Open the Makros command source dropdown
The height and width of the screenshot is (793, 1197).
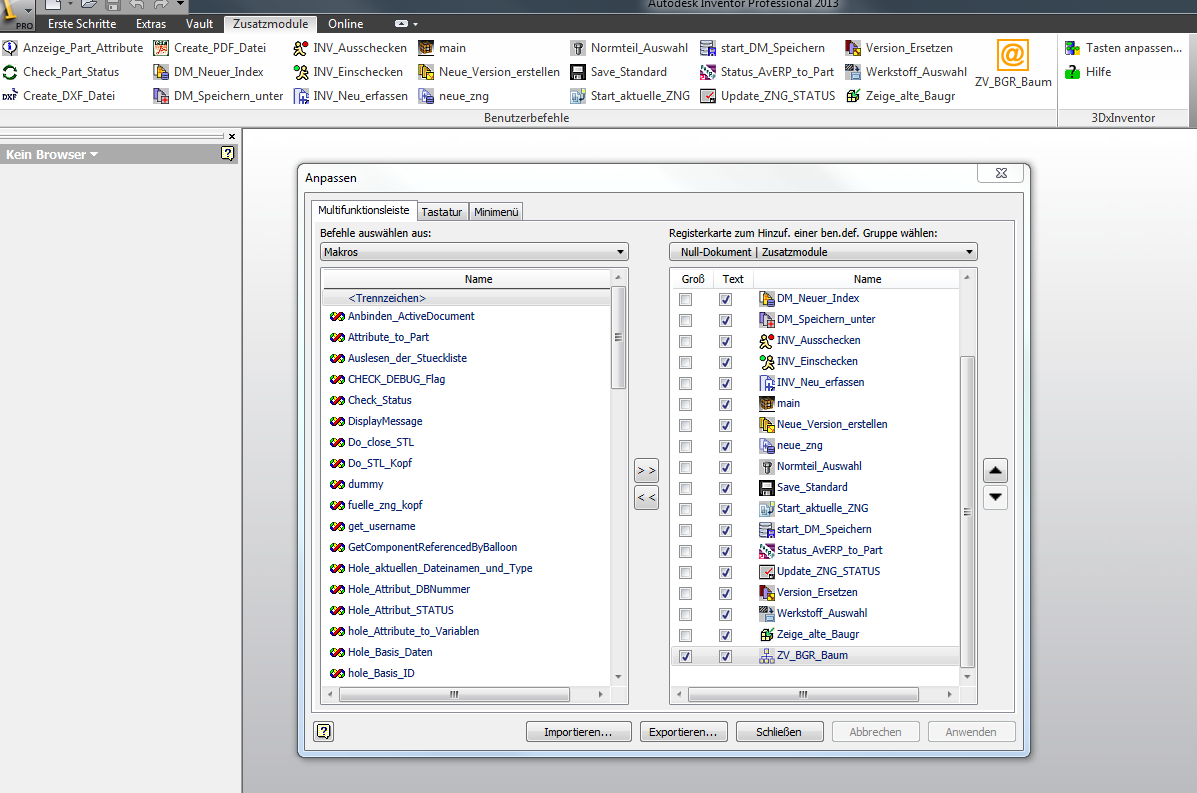621,251
